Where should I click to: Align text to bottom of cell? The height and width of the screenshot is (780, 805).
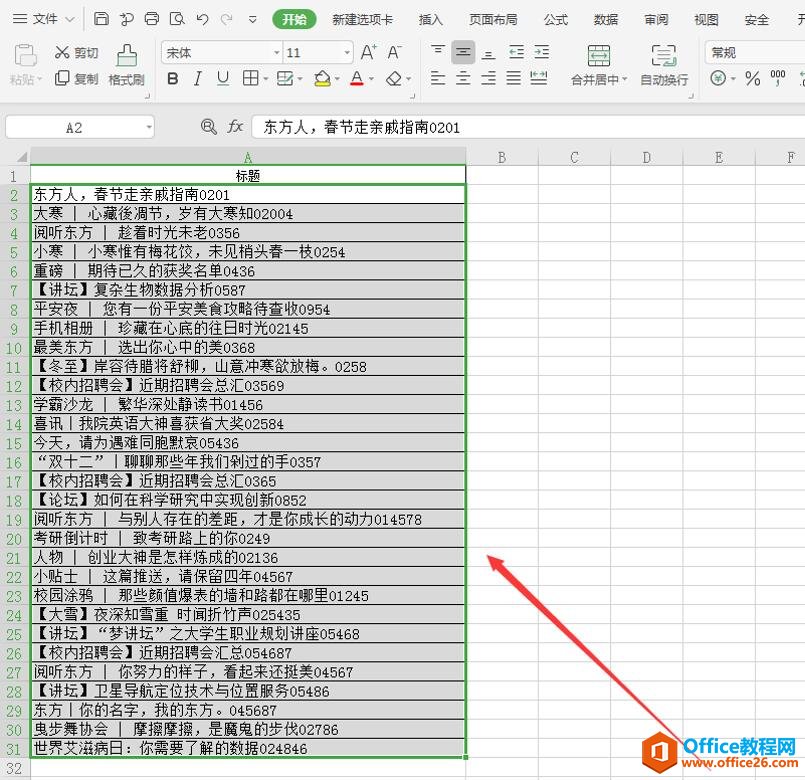[488, 52]
